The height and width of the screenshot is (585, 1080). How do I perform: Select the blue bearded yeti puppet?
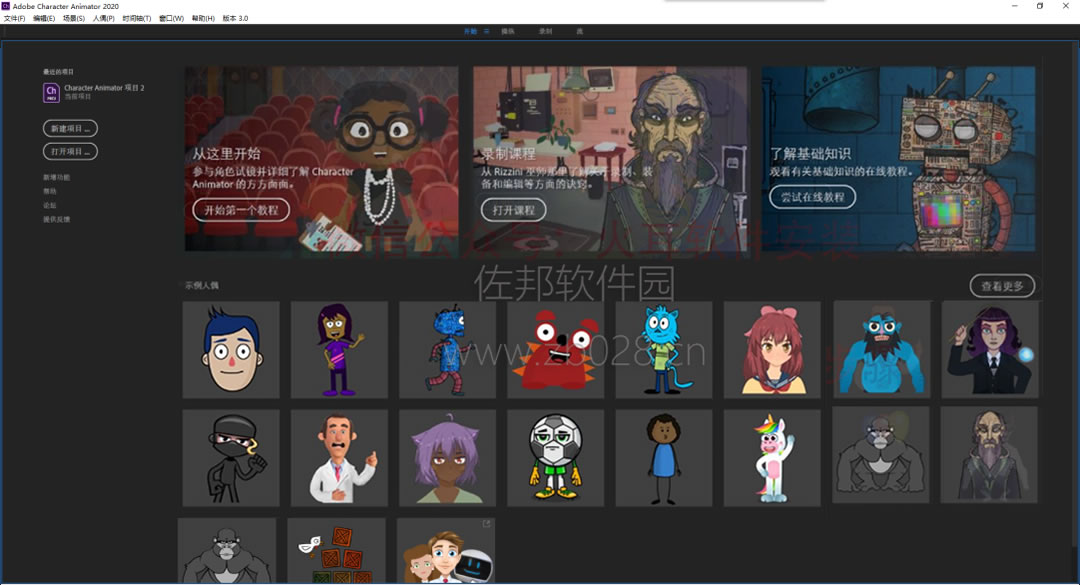[x=882, y=349]
